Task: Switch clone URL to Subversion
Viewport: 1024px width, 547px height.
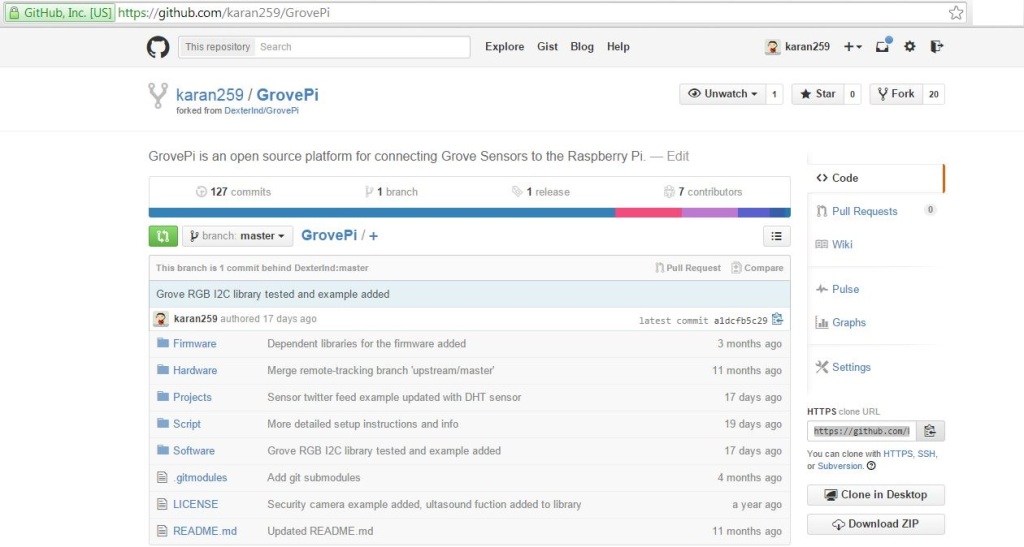Action: tap(840, 466)
